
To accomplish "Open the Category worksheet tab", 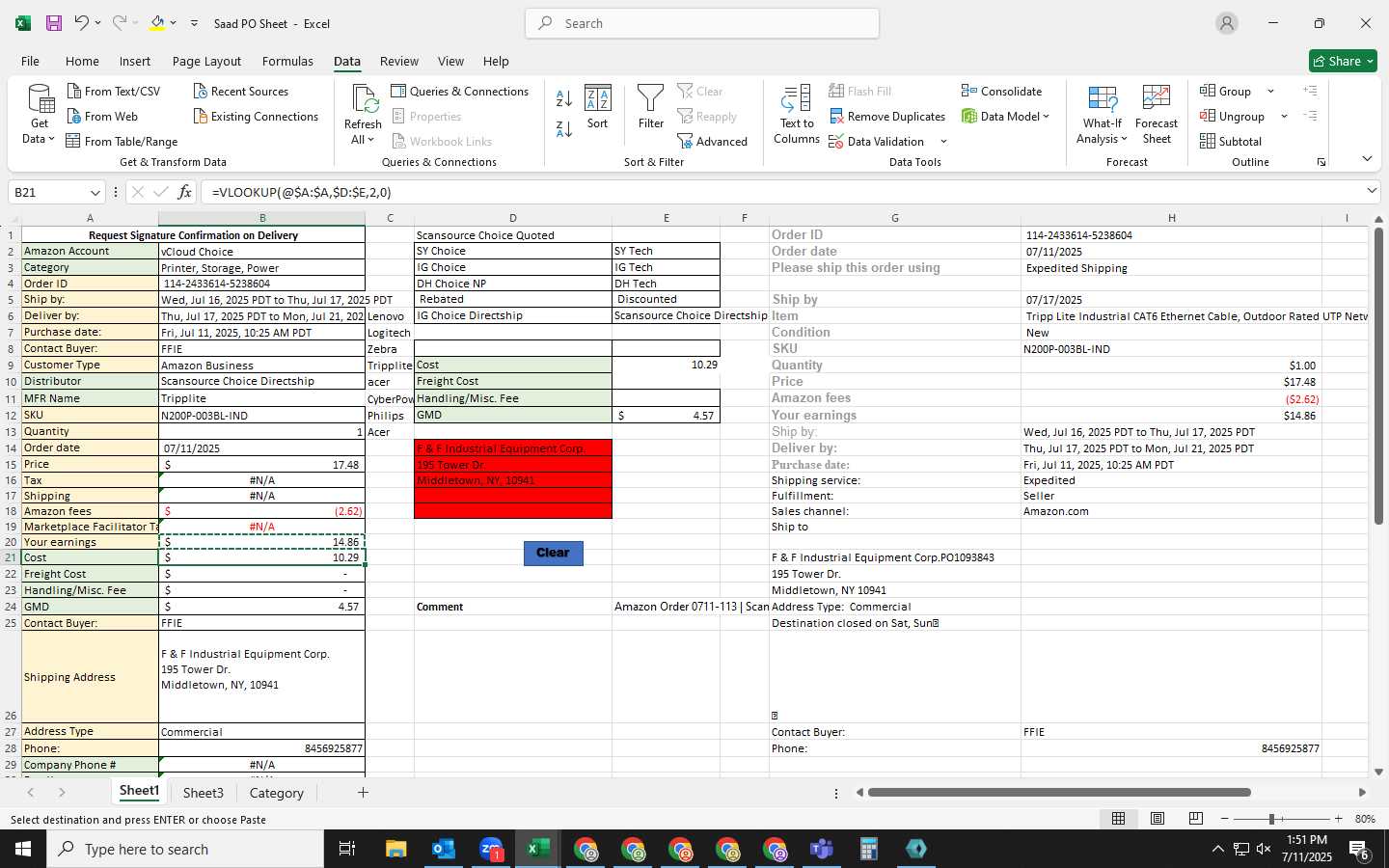I will point(277,793).
